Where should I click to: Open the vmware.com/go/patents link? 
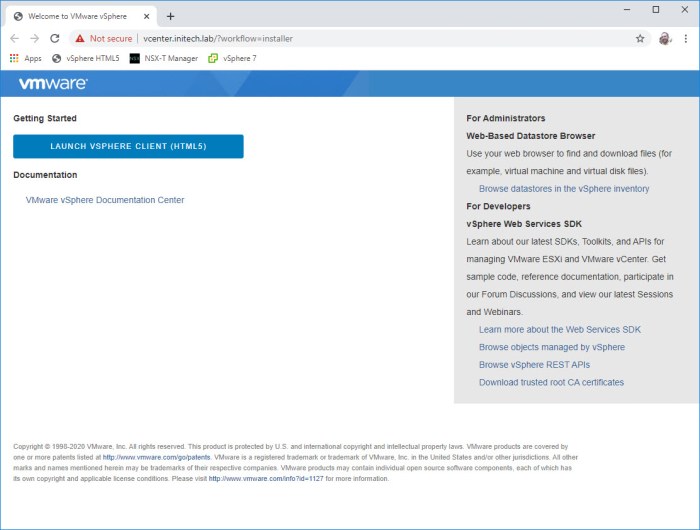tap(156, 457)
